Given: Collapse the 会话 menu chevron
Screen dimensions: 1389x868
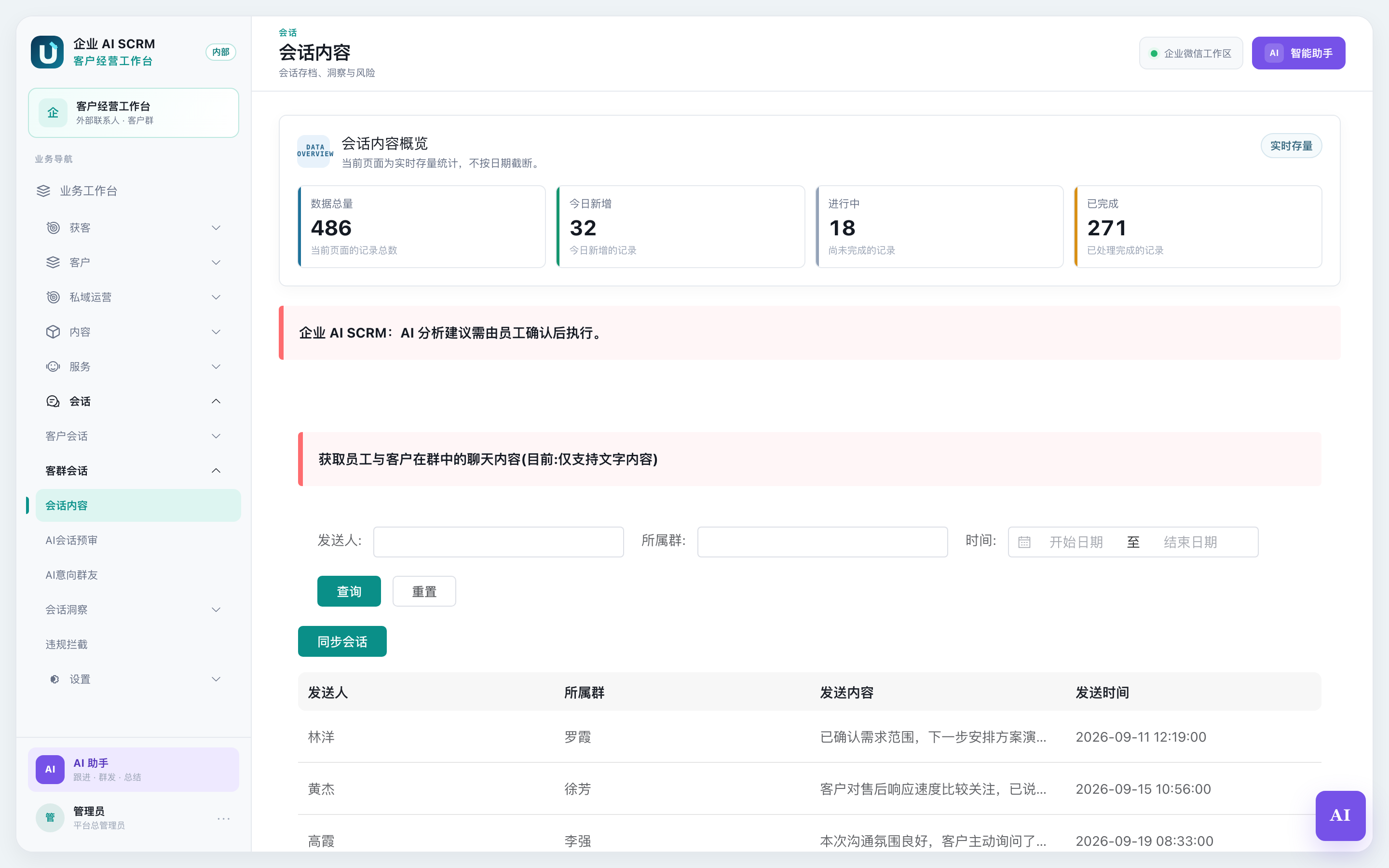Looking at the screenshot, I should [x=216, y=401].
